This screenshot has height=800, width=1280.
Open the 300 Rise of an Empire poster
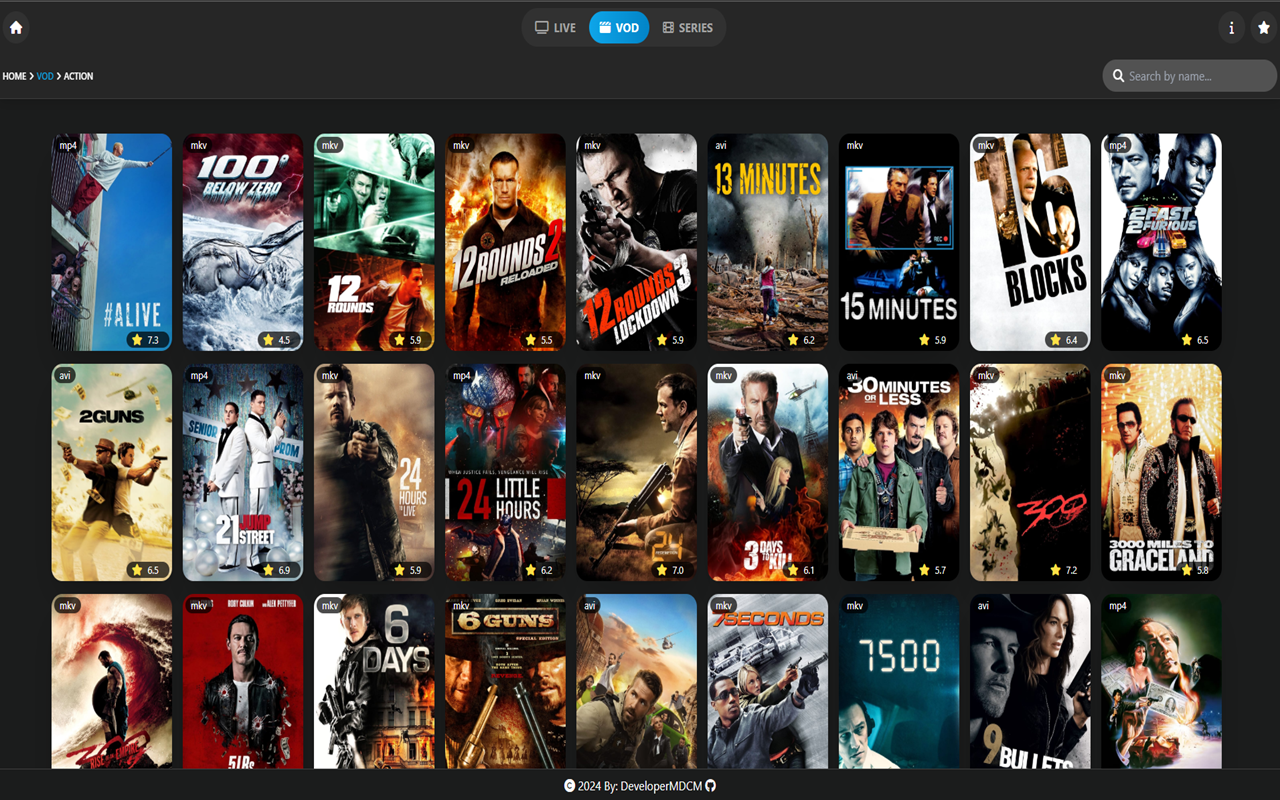[x=112, y=682]
